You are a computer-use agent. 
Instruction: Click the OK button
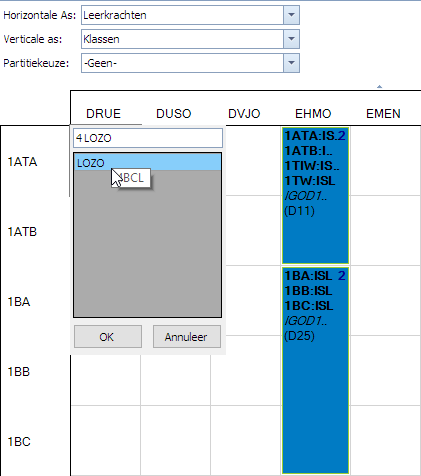108,337
